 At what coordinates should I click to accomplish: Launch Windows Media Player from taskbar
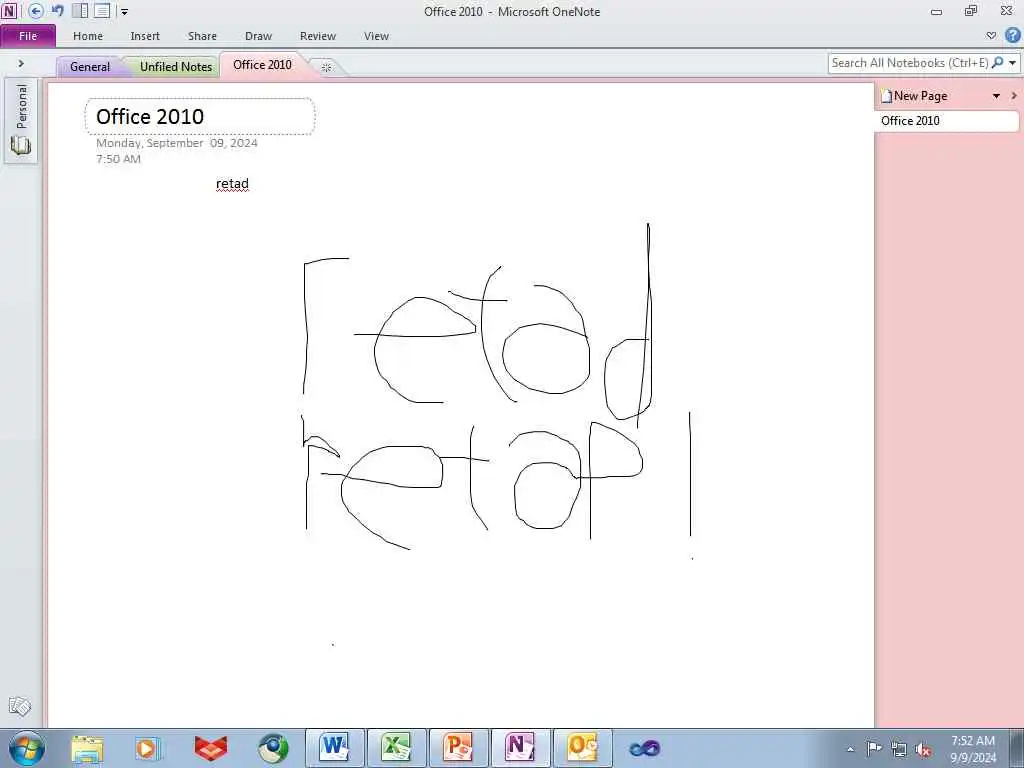coord(148,748)
